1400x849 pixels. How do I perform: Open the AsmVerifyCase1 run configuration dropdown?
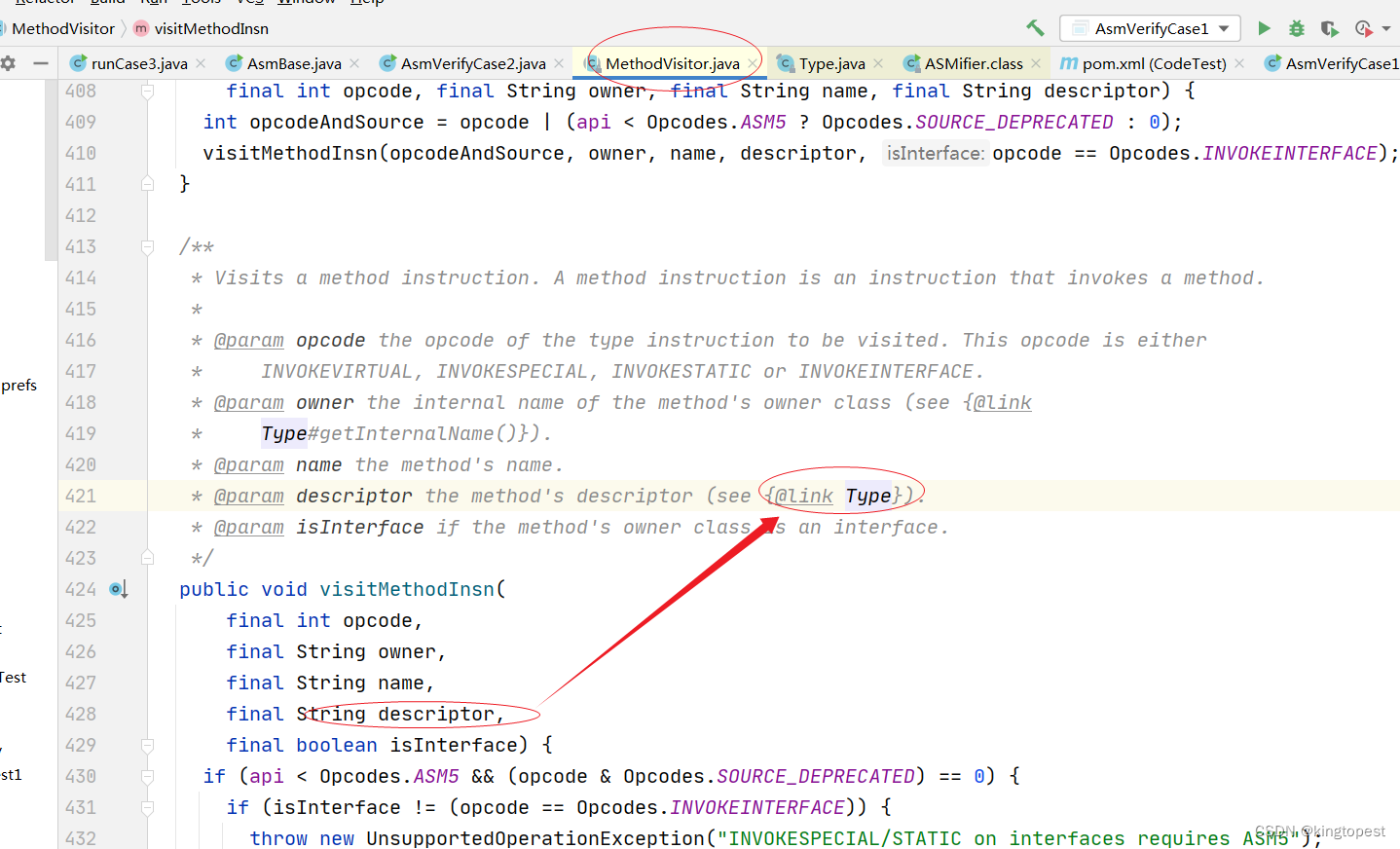click(x=1150, y=27)
